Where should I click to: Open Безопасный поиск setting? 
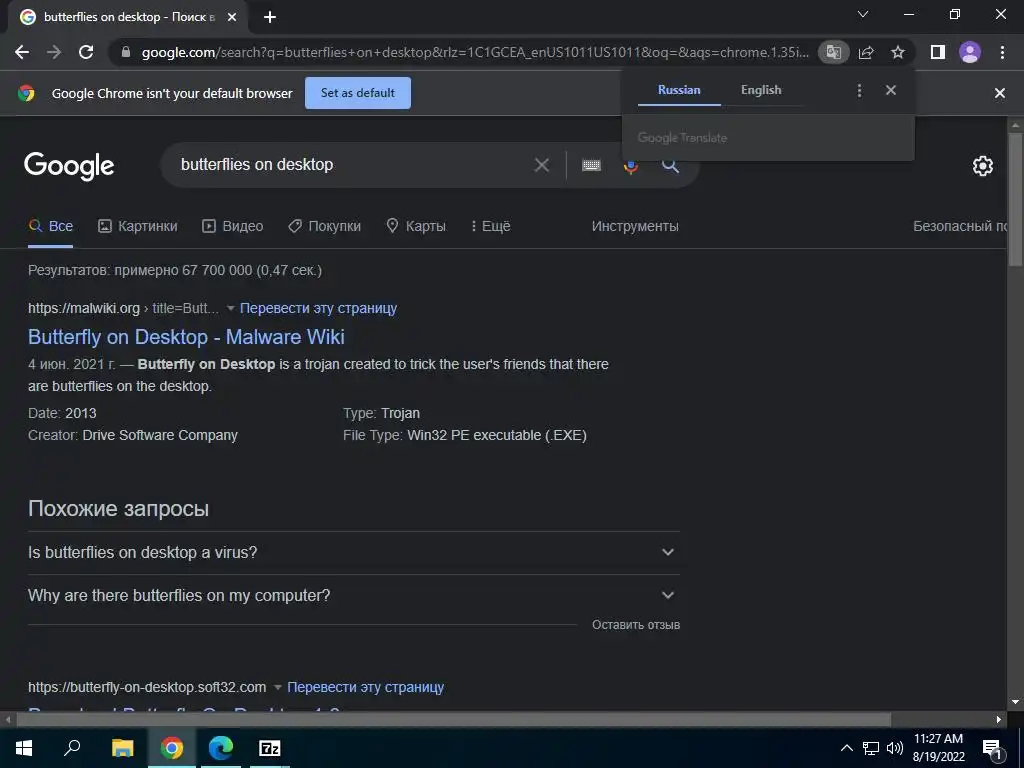click(x=959, y=226)
